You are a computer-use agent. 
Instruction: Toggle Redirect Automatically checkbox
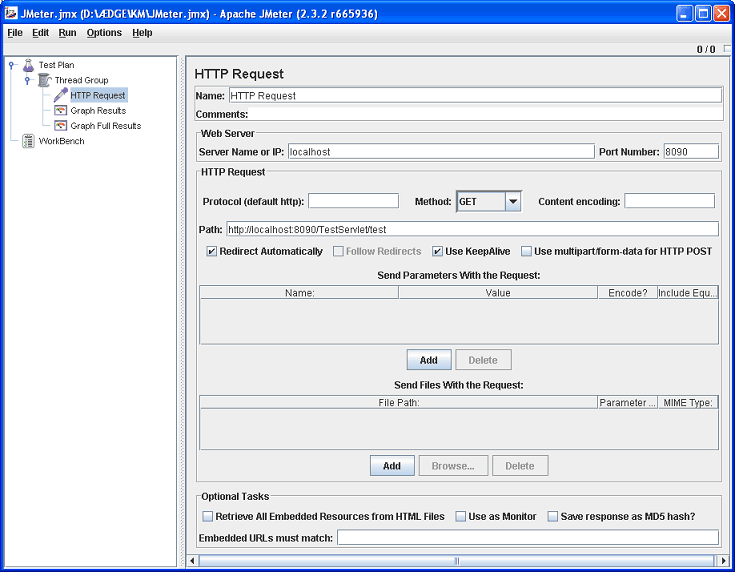tap(211, 251)
